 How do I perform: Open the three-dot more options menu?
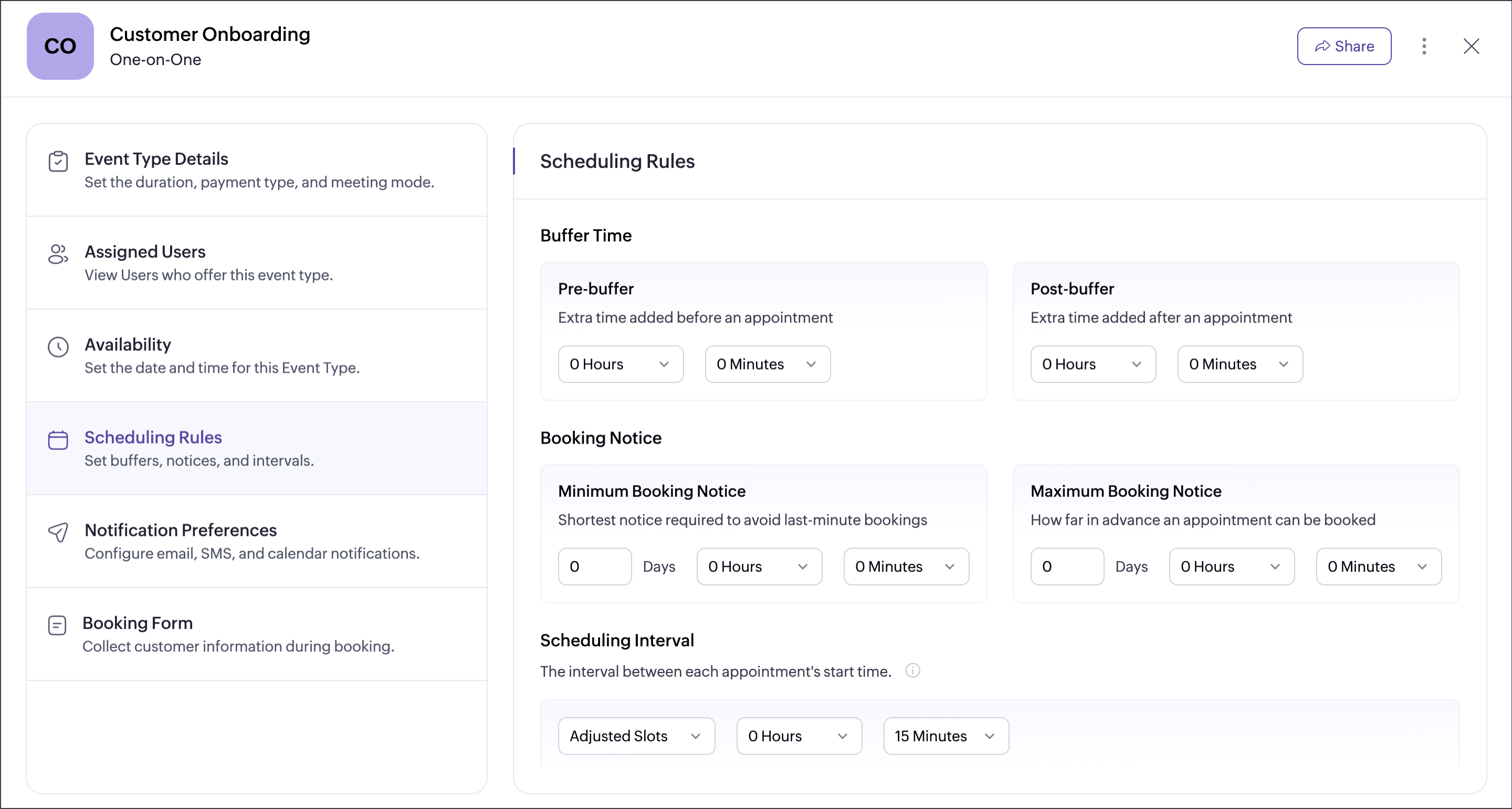[x=1424, y=46]
